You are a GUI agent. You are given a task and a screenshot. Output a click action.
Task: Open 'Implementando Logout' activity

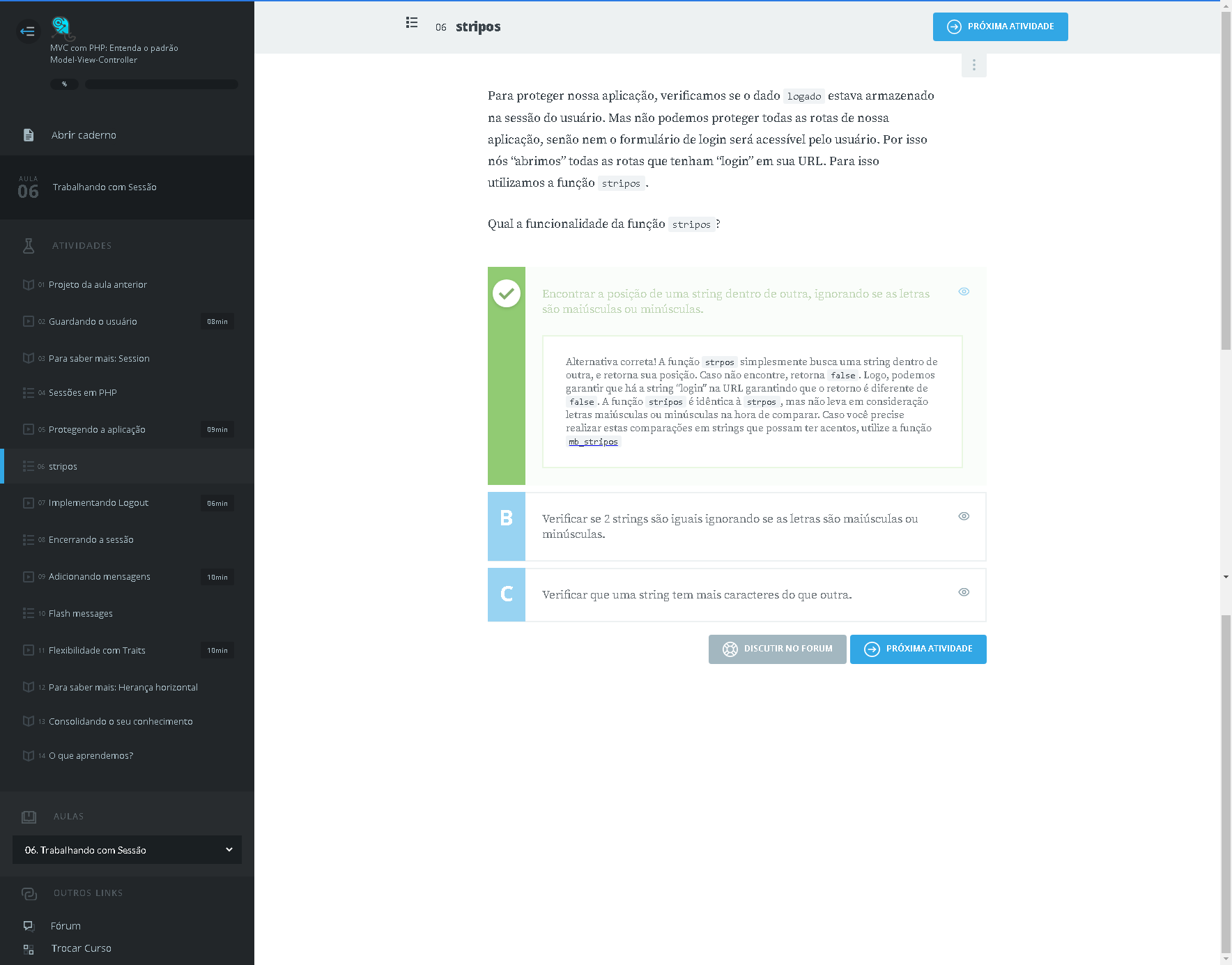coord(98,503)
